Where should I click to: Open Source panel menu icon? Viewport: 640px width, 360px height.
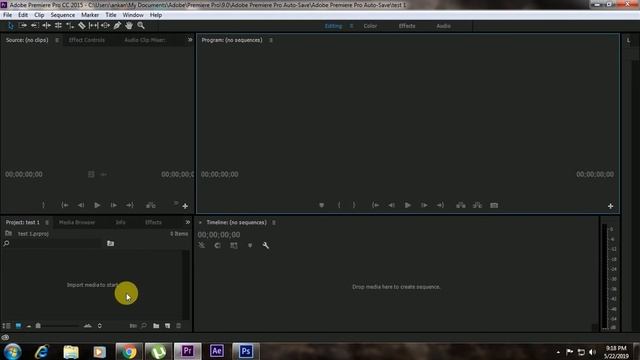tap(57, 40)
